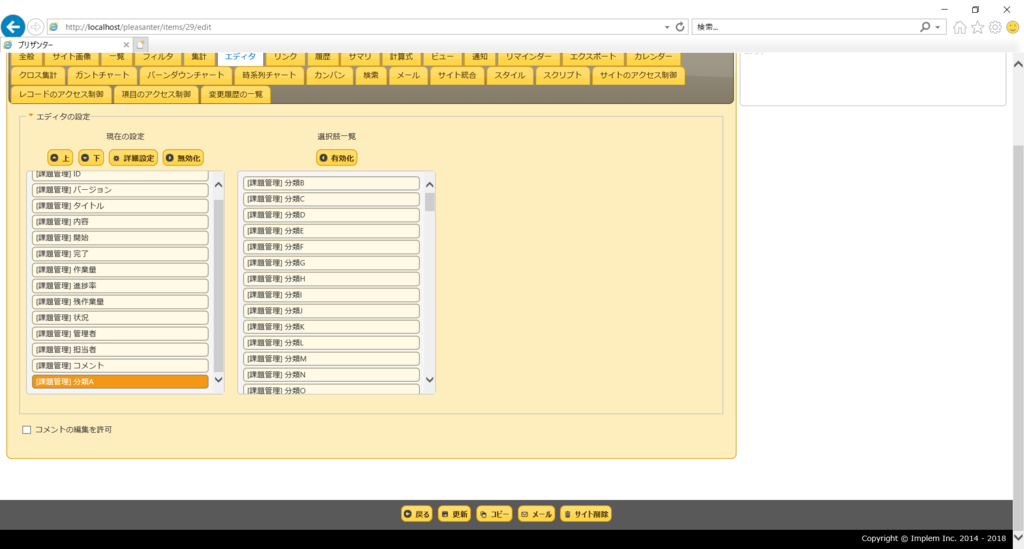1024x549 pixels.
Task: Go back with the browser back arrow
Action: 13,26
